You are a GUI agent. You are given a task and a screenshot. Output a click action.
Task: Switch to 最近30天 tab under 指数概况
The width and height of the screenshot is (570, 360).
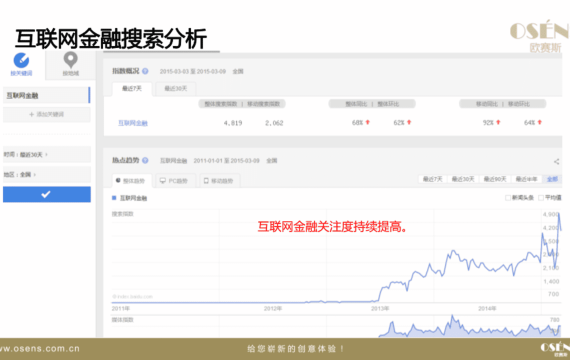(x=176, y=88)
